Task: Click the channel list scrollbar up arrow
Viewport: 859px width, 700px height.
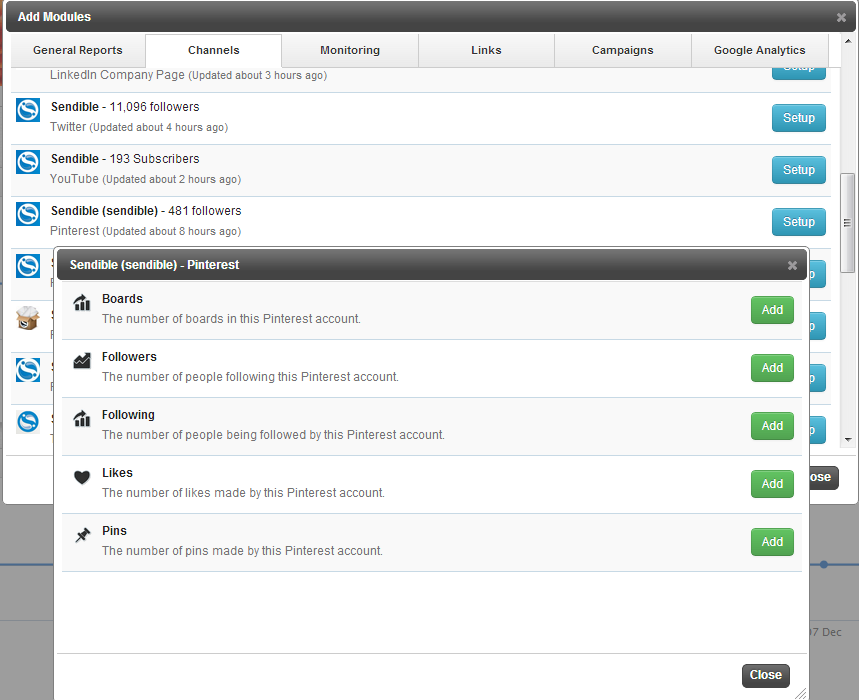Action: [848, 41]
